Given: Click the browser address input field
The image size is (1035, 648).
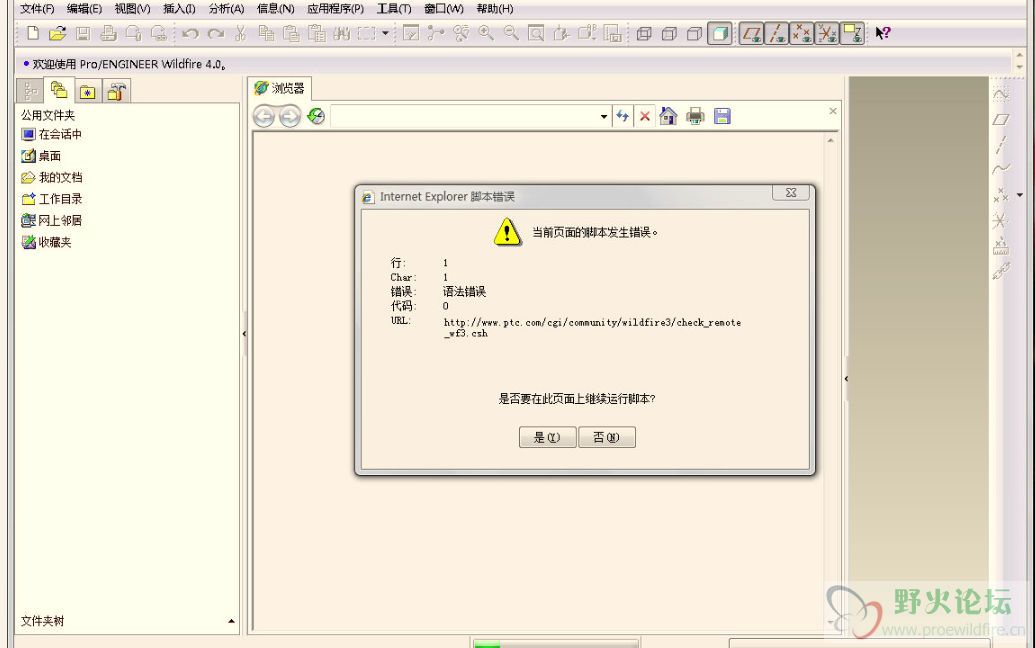Looking at the screenshot, I should 464,117.
